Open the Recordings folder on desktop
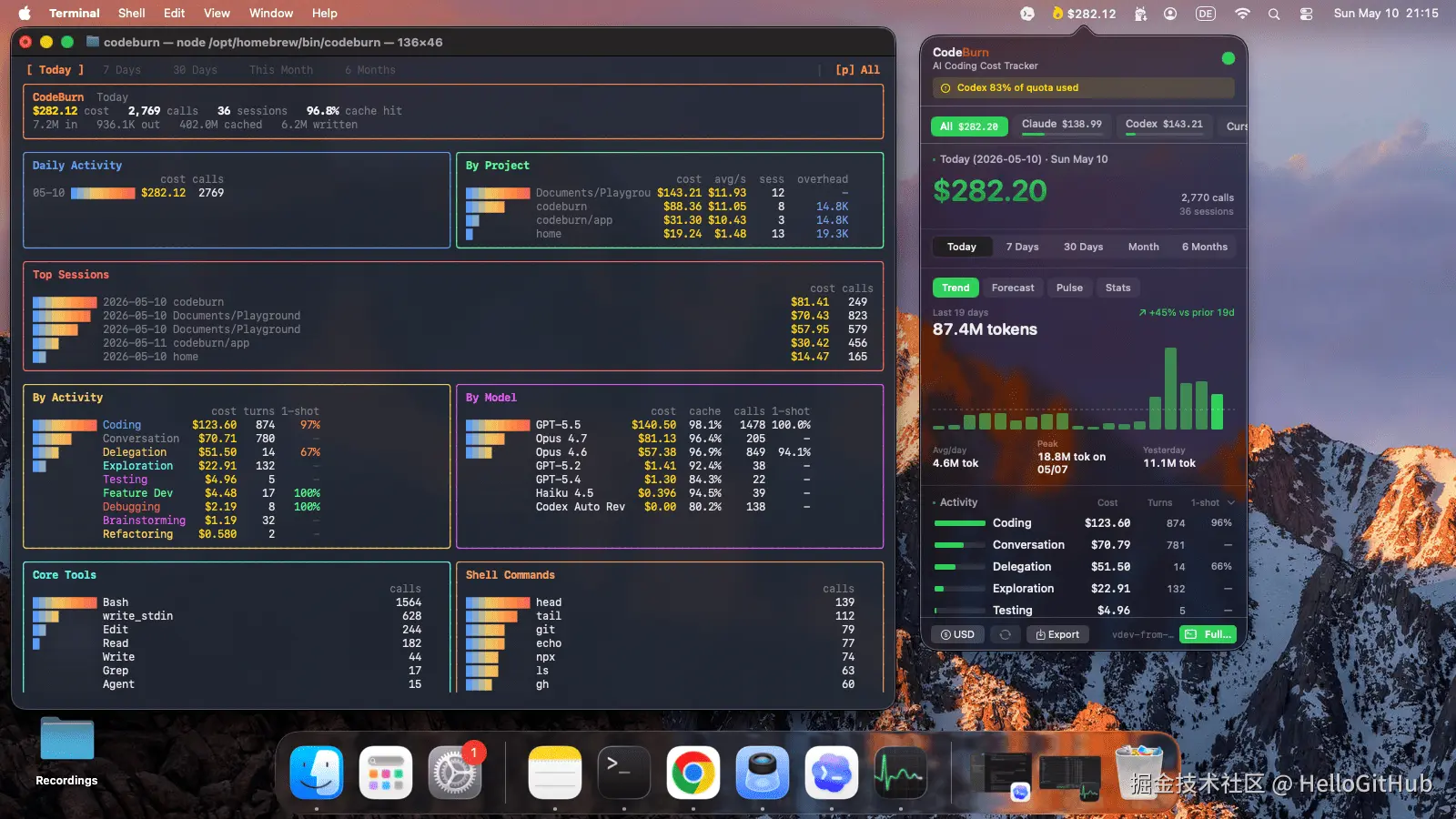Screen dimensions: 1456x819 coord(66,752)
